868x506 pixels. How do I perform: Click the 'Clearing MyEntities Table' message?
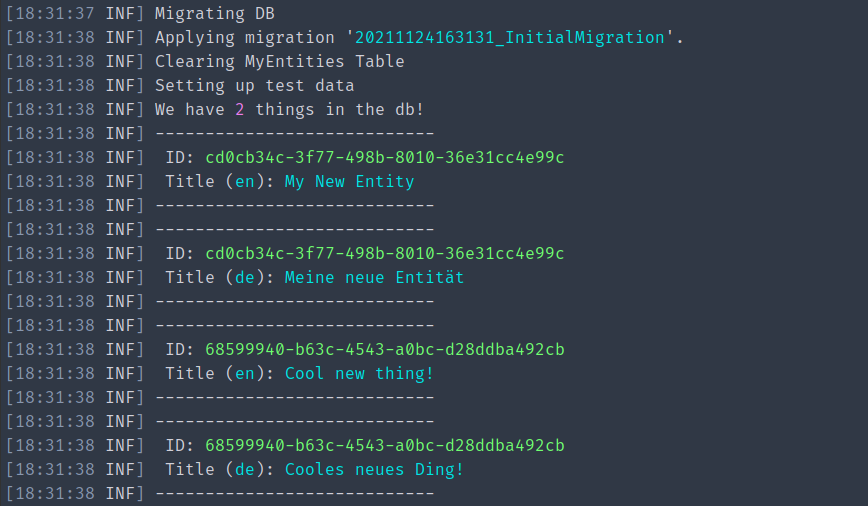pos(279,61)
